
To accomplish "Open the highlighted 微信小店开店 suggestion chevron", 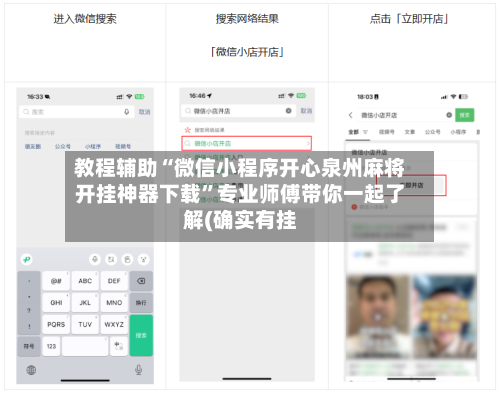I will point(308,144).
